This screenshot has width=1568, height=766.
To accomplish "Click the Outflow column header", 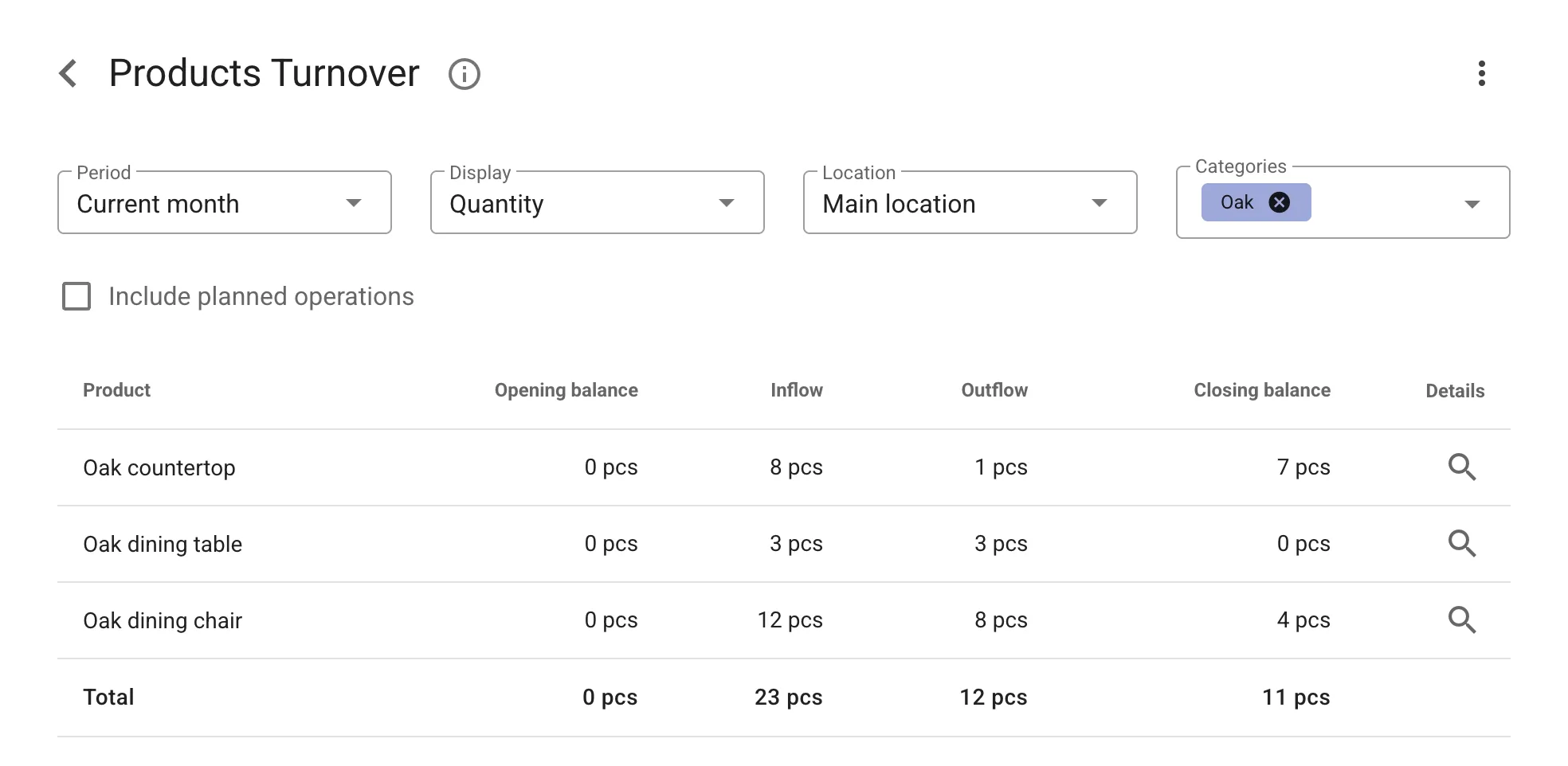I will click(994, 390).
